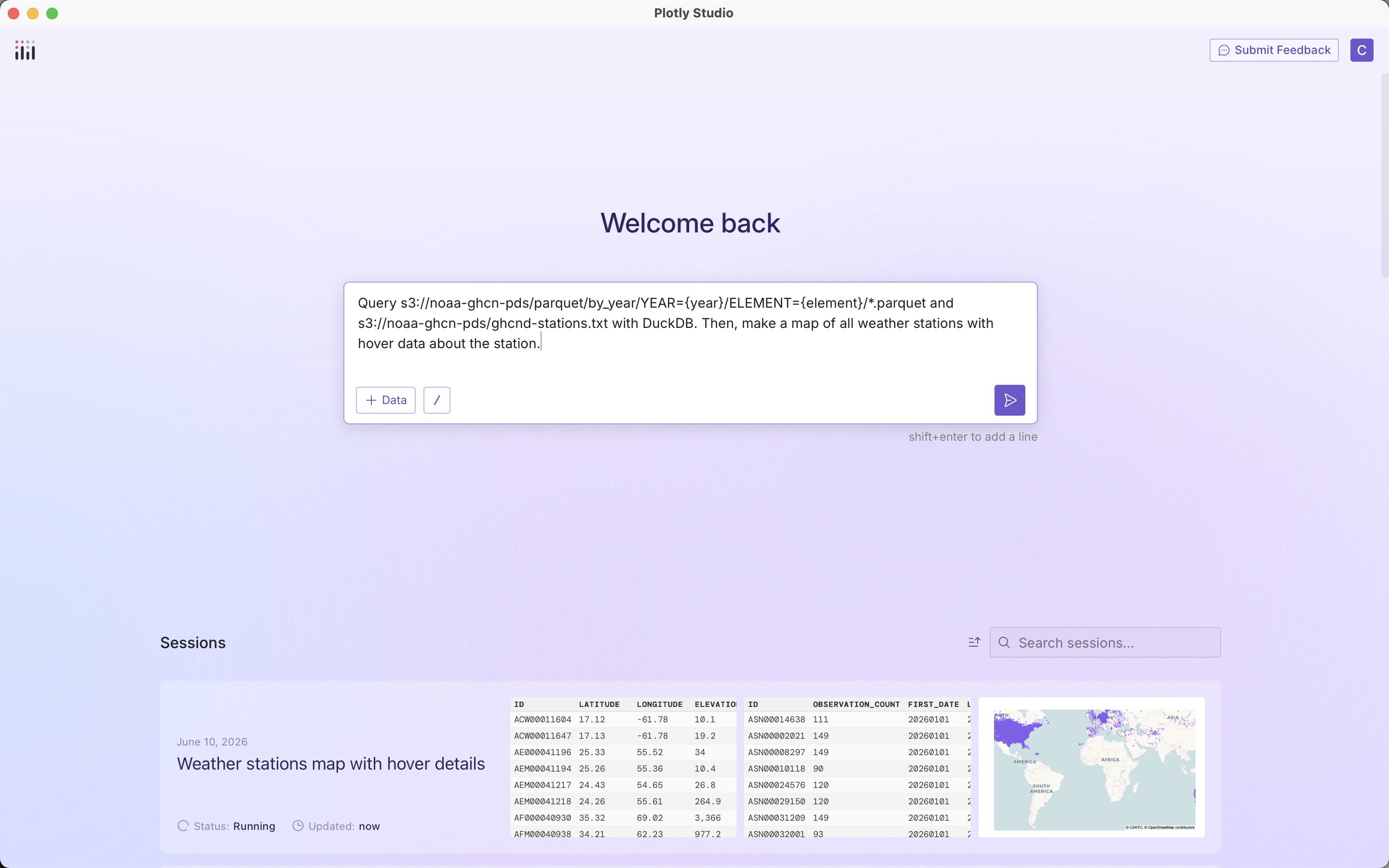Click the 'Sessions' section heading
Viewport: 1389px width, 868px height.
(x=193, y=642)
